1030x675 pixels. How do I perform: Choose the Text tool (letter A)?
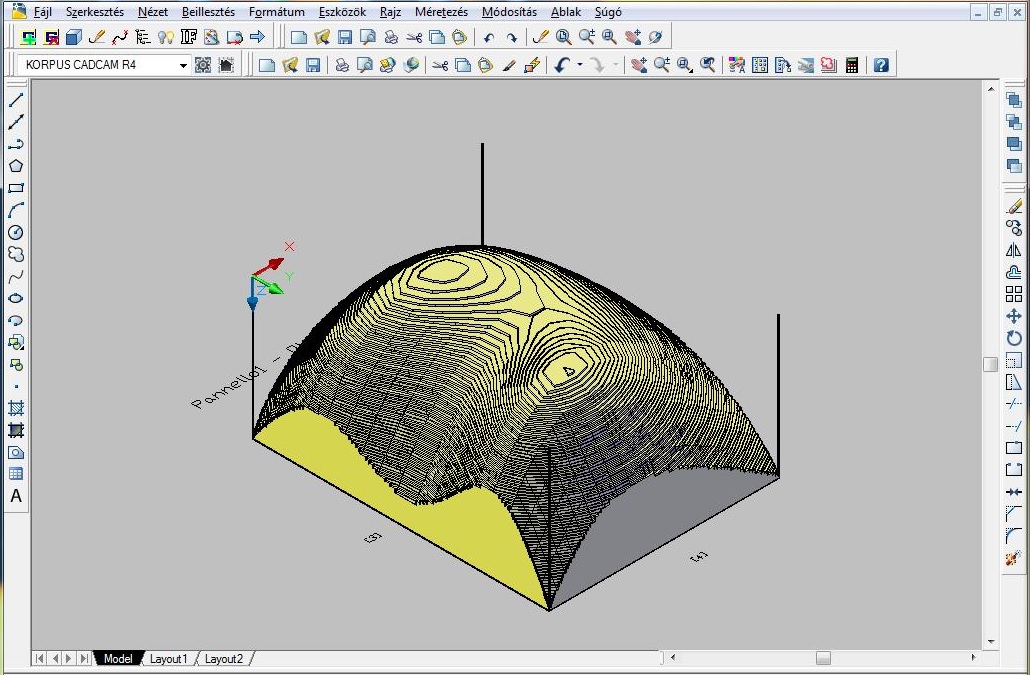16,496
